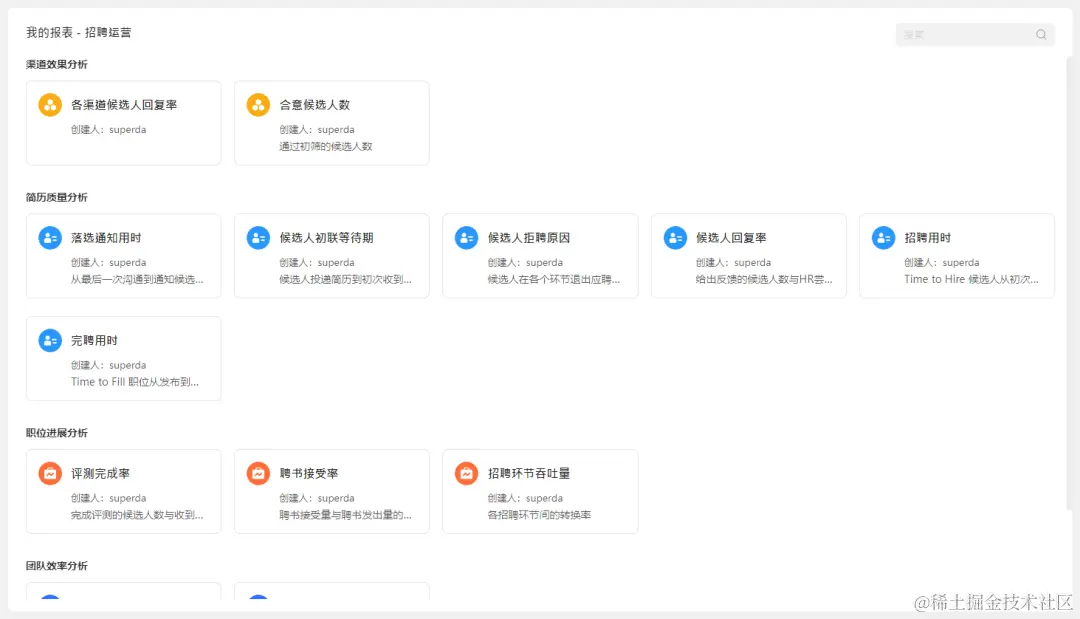Click the blue person icon on 落选通知用时 card
This screenshot has width=1080, height=619.
[x=50, y=238]
